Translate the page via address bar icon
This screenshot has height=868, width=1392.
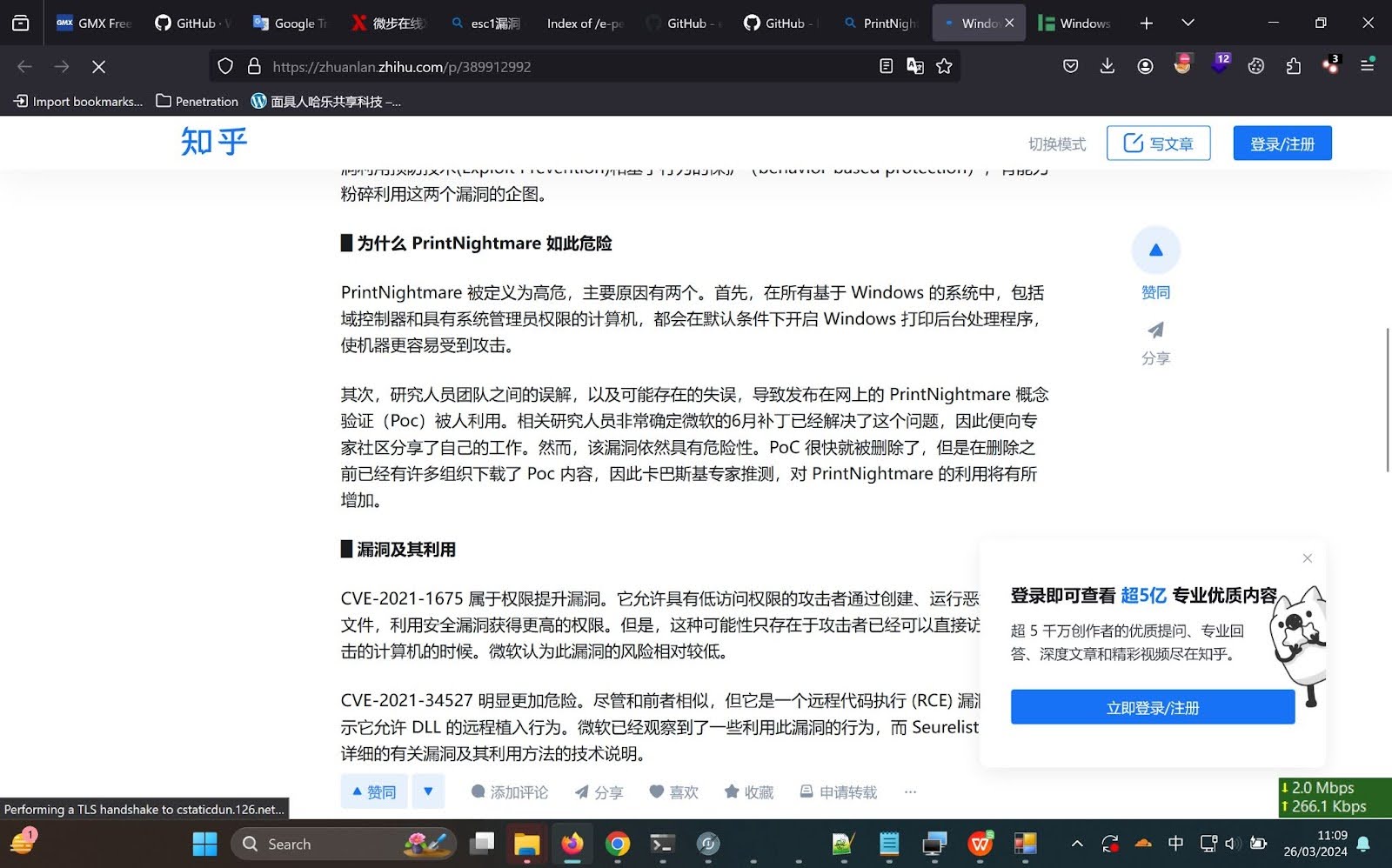tap(915, 66)
